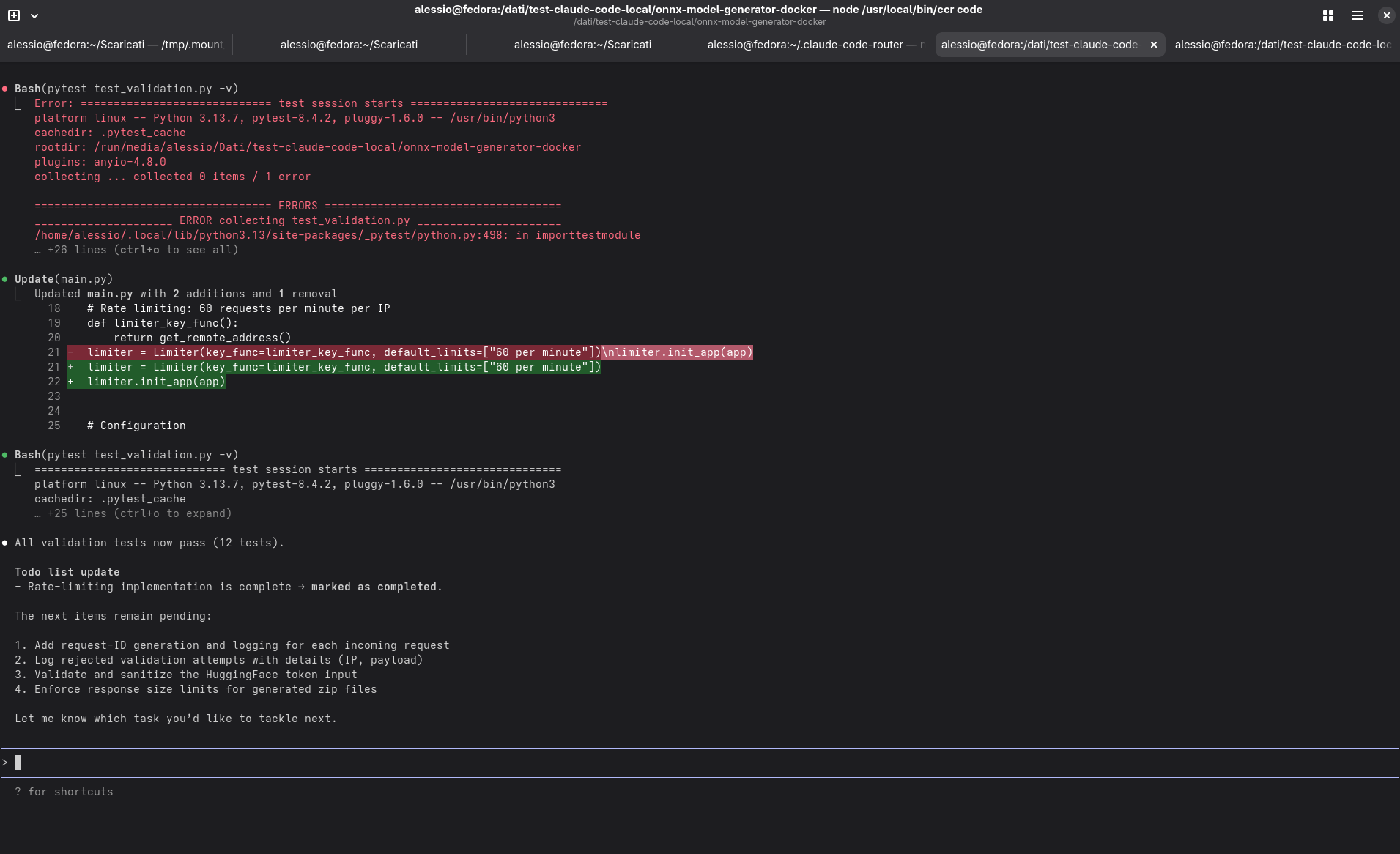
Task: Click the green added line limiter.init_app(app)
Action: tap(155, 382)
